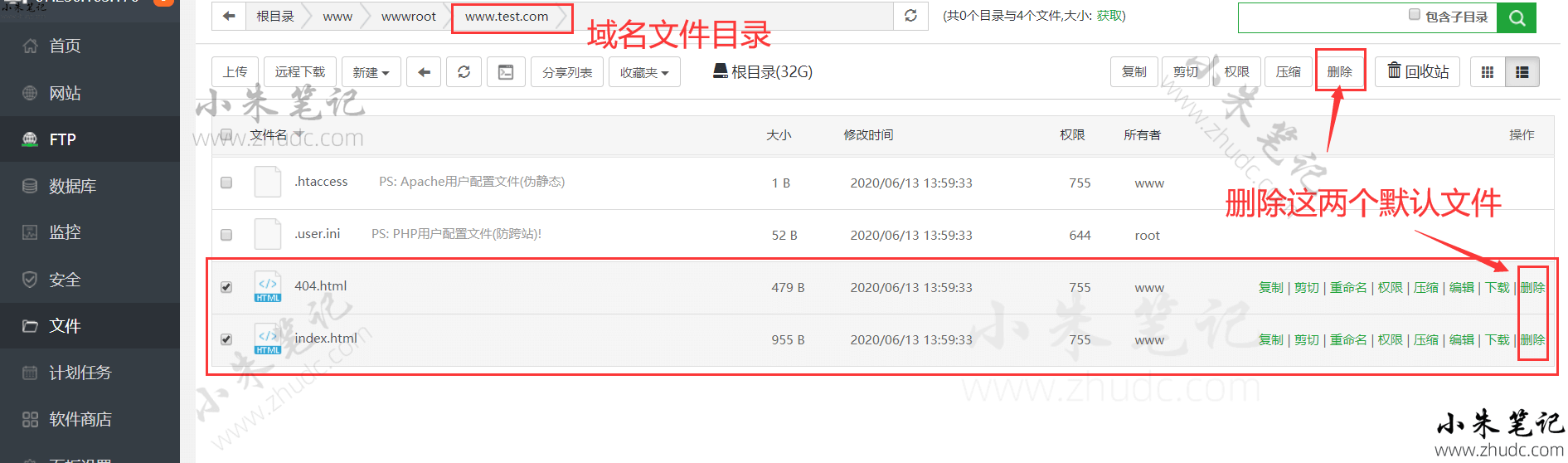
Task: Click toolbar refresh icon beside terminal
Action: click(464, 72)
